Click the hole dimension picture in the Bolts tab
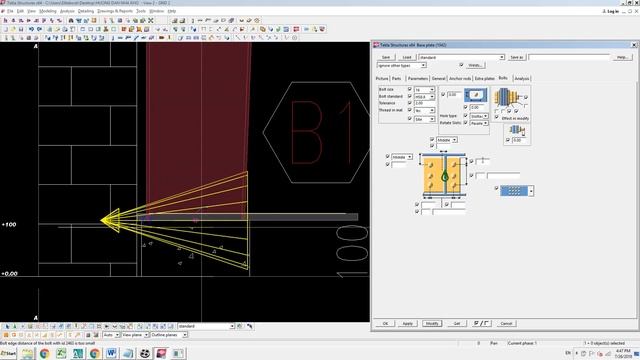 click(476, 95)
